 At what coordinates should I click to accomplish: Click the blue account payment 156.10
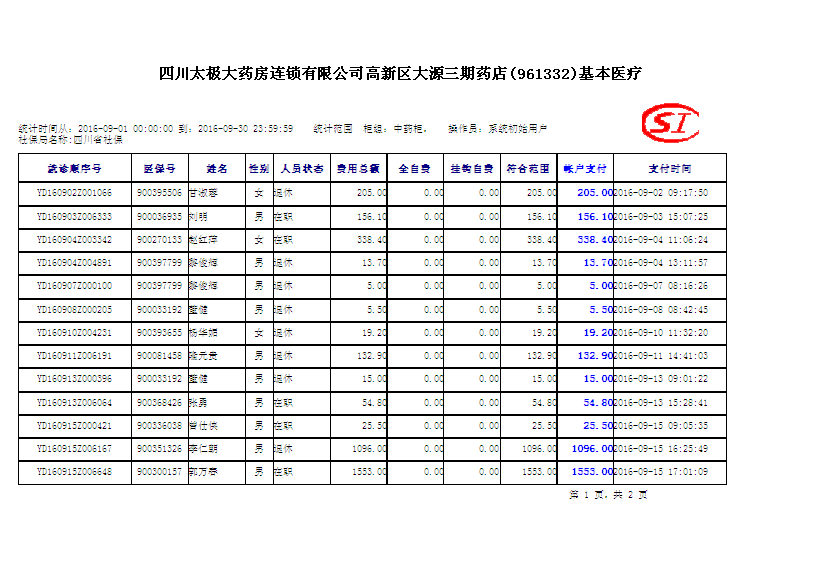(595, 216)
